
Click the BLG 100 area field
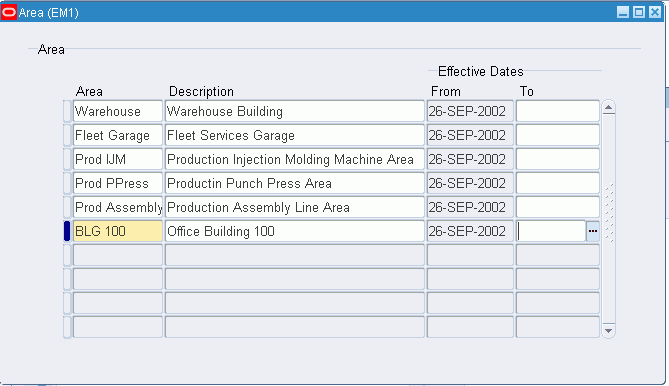[118, 231]
